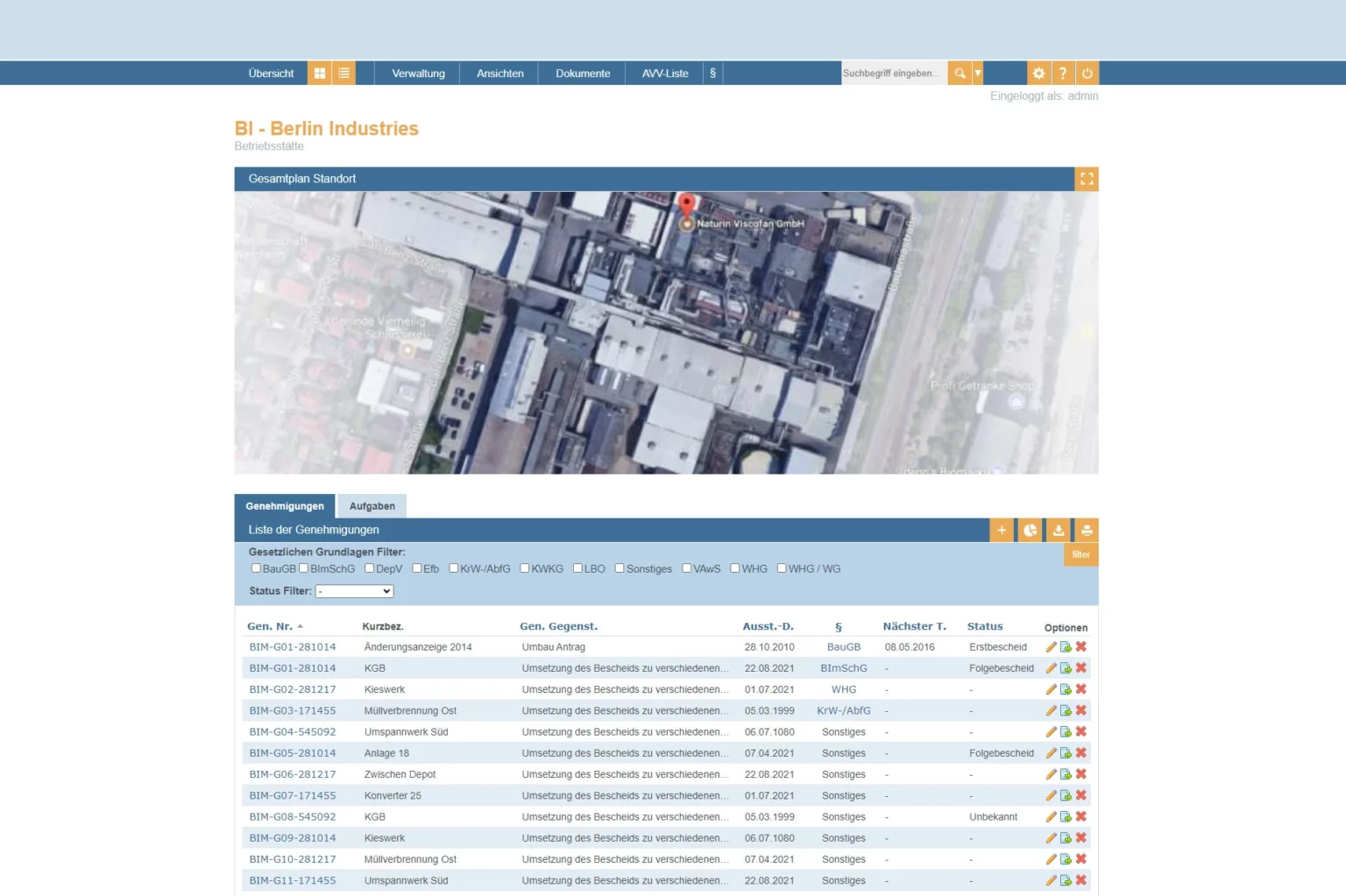Tick the KWKG filter checkbox

[525, 568]
